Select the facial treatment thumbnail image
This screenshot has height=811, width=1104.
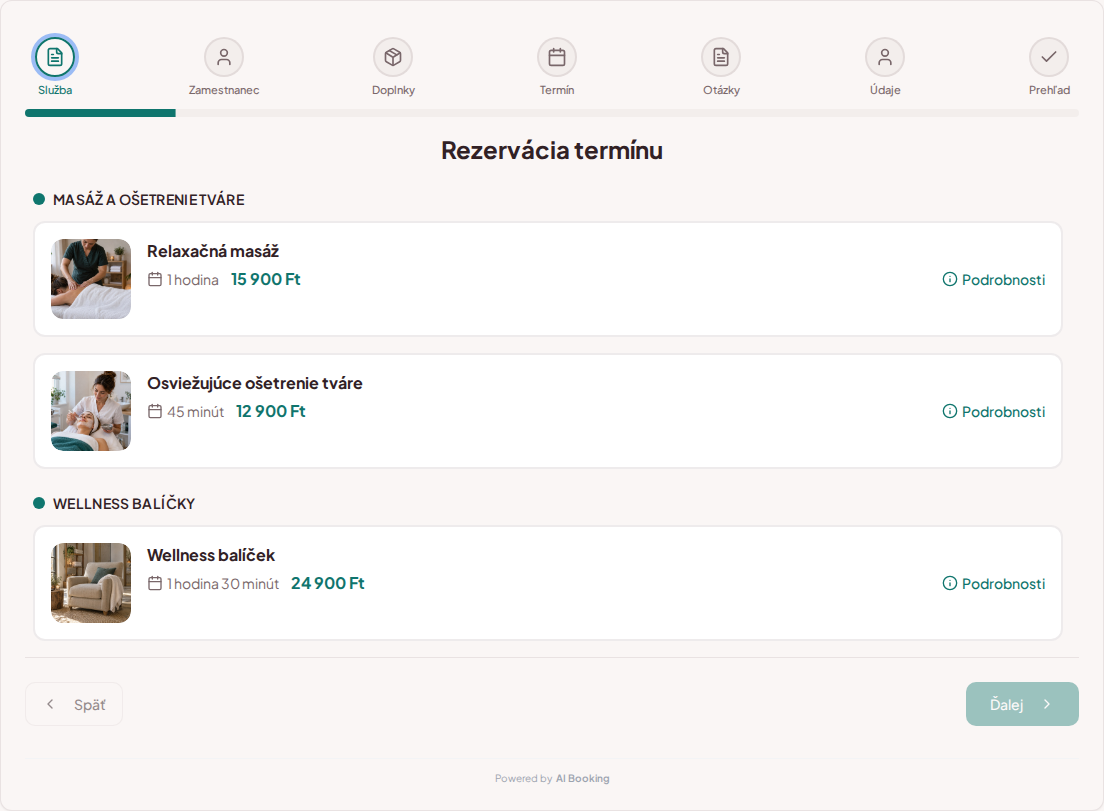[91, 411]
